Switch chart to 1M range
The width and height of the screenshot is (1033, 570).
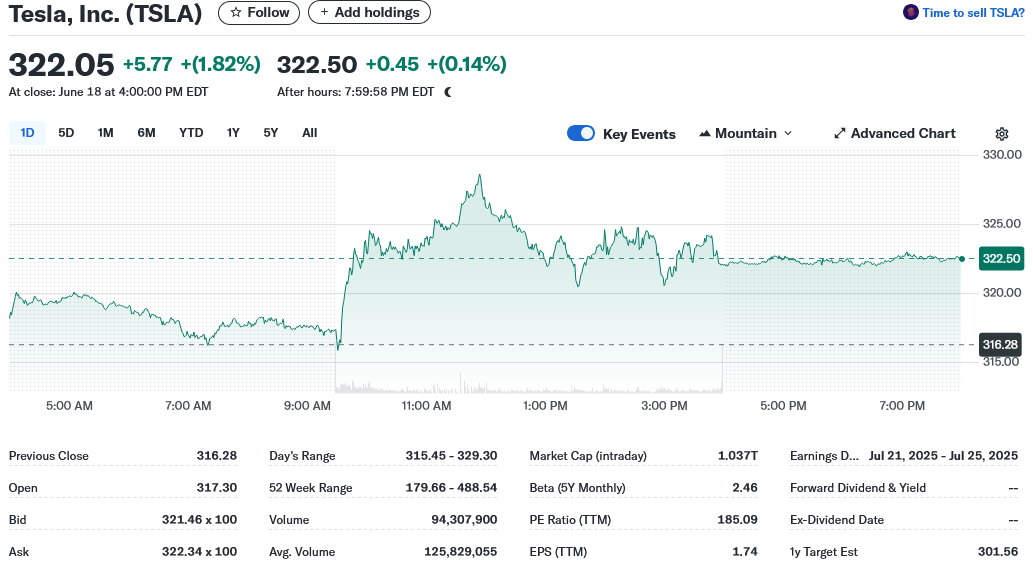[x=105, y=132]
